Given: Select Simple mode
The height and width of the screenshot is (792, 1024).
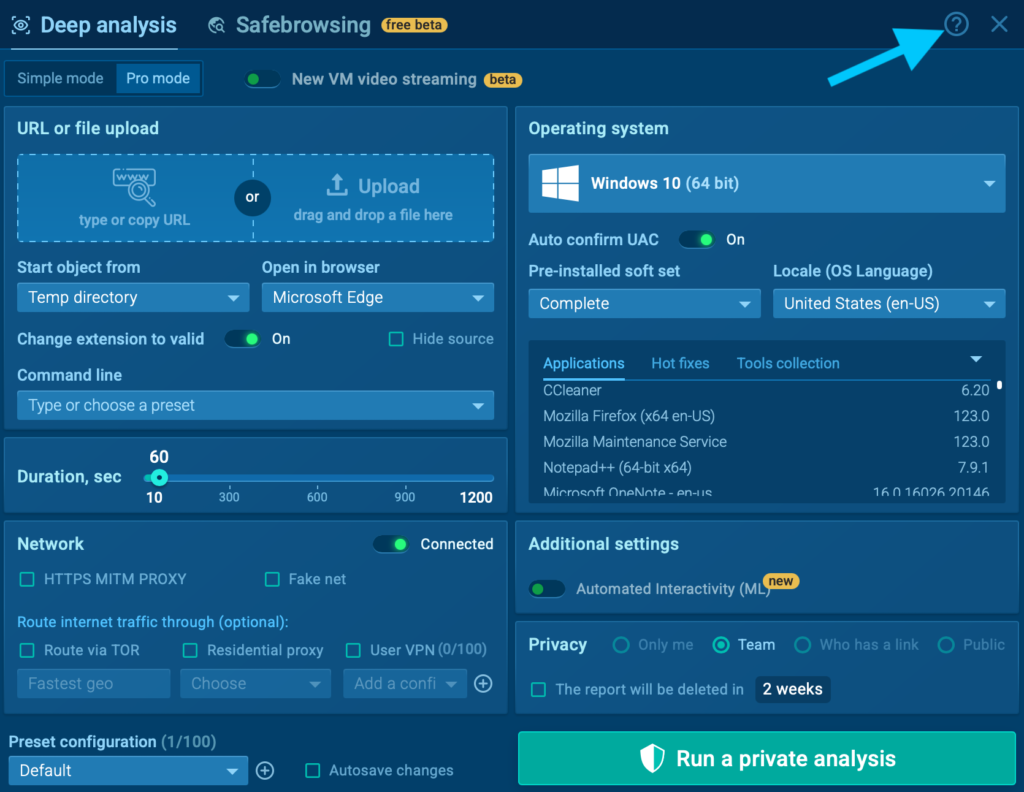Looking at the screenshot, I should (60, 78).
